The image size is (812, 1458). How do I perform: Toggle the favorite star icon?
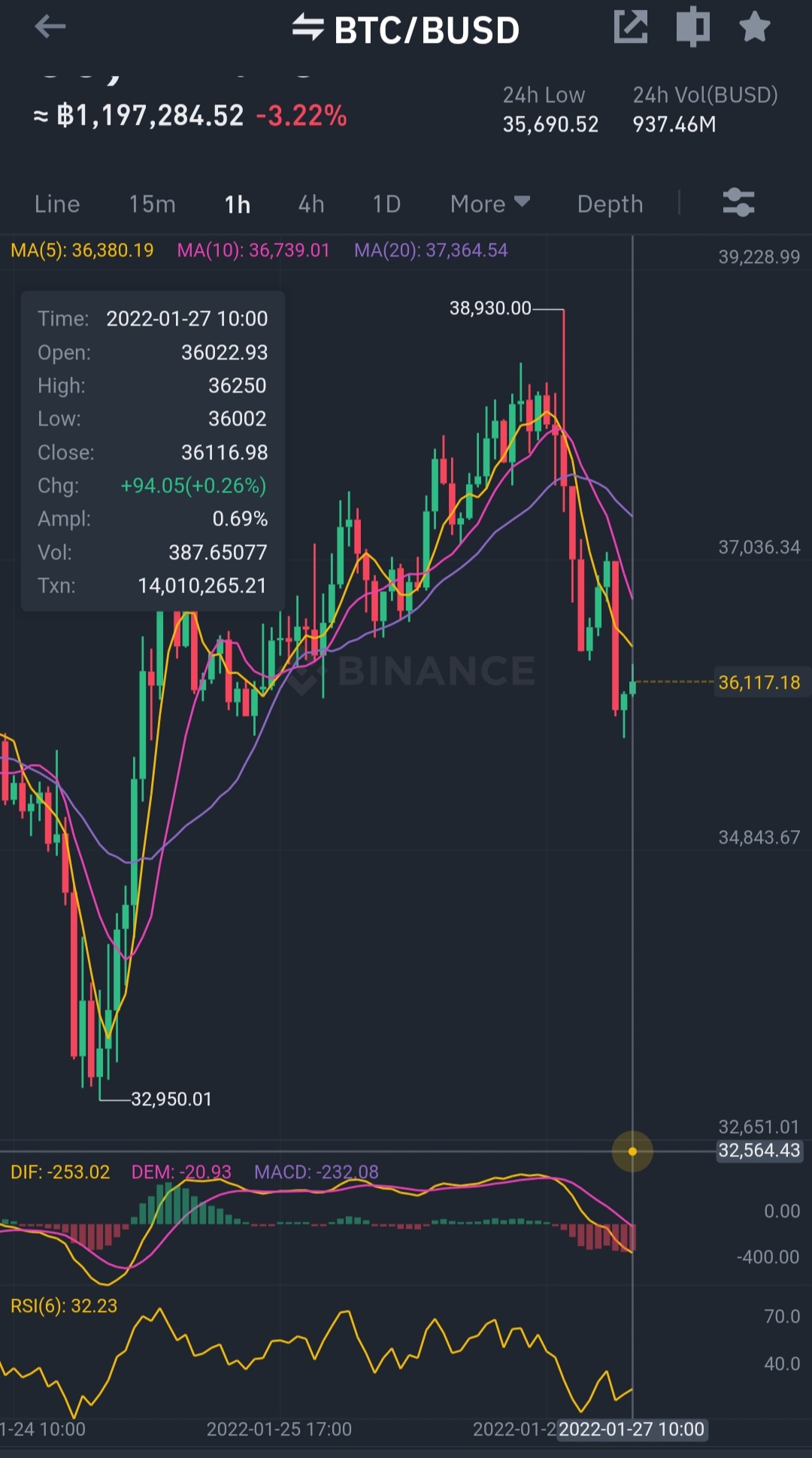coord(754,27)
